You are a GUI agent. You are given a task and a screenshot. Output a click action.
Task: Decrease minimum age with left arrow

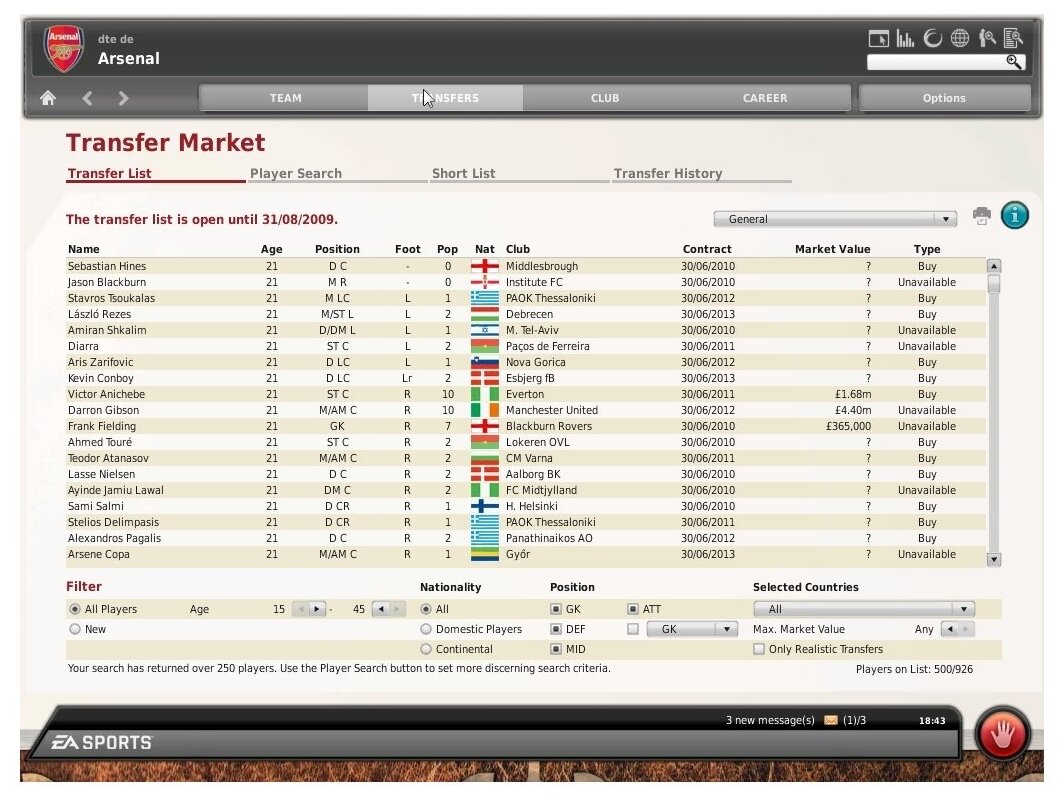(301, 609)
